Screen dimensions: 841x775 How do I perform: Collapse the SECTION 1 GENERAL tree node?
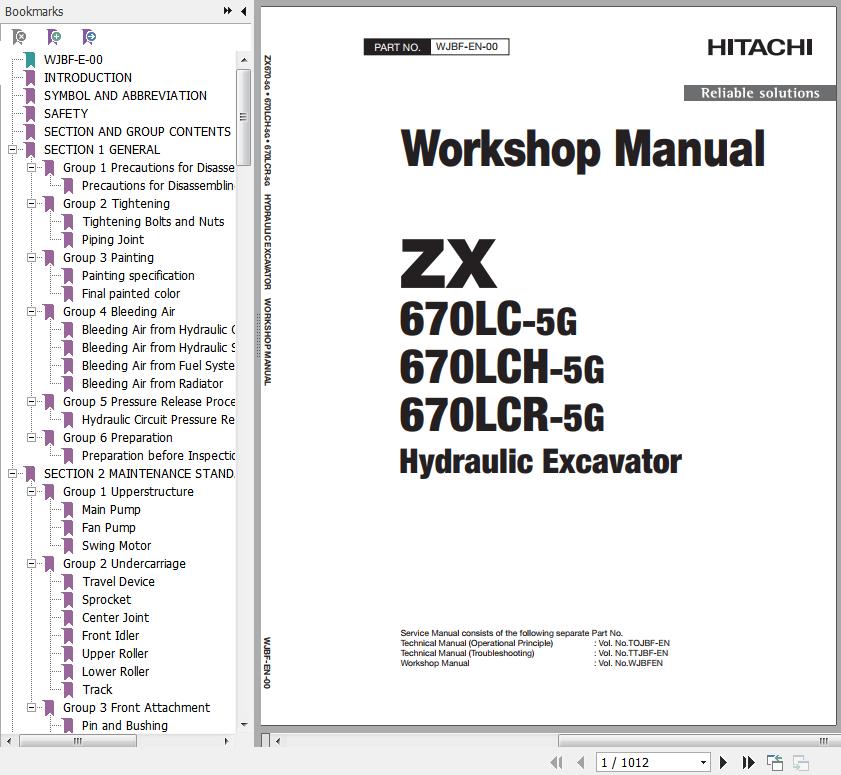[x=12, y=150]
